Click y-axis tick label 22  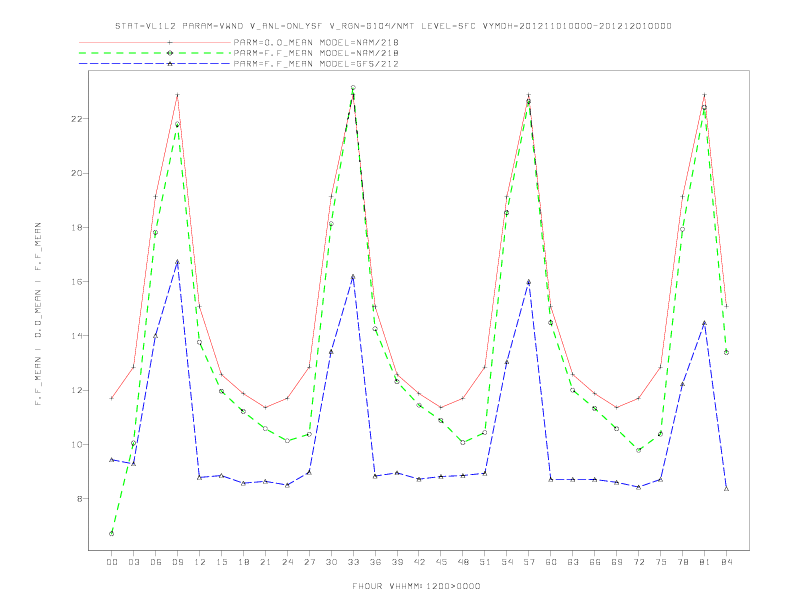77,119
